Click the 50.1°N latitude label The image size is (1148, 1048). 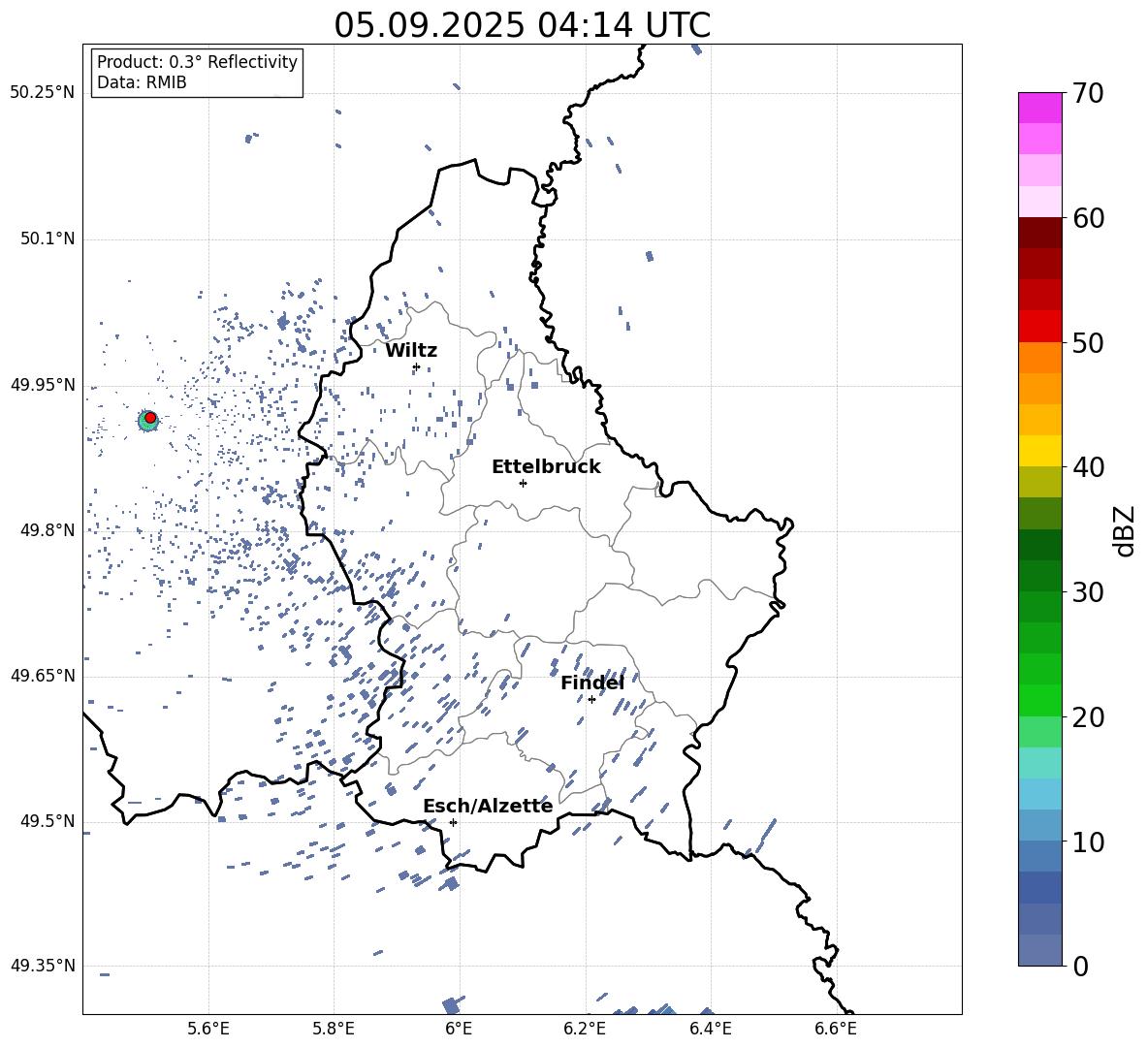pos(47,238)
